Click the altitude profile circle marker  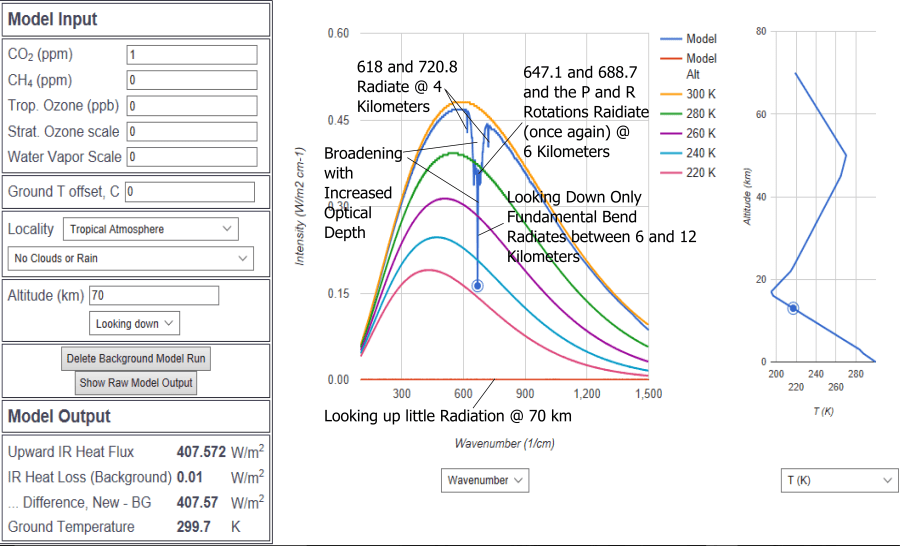tap(793, 308)
